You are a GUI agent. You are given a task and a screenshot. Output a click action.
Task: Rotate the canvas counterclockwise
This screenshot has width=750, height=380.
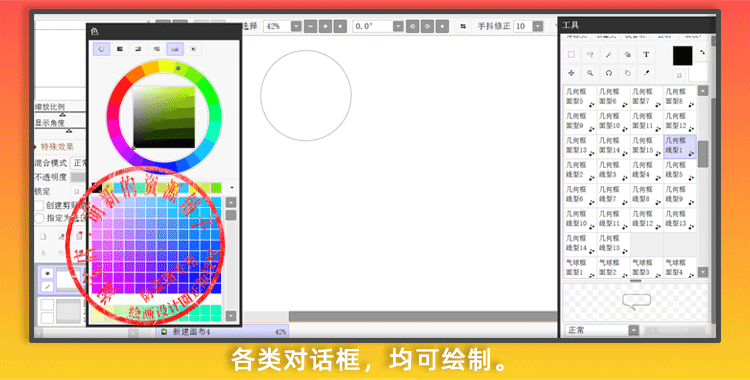pyautogui.click(x=412, y=26)
